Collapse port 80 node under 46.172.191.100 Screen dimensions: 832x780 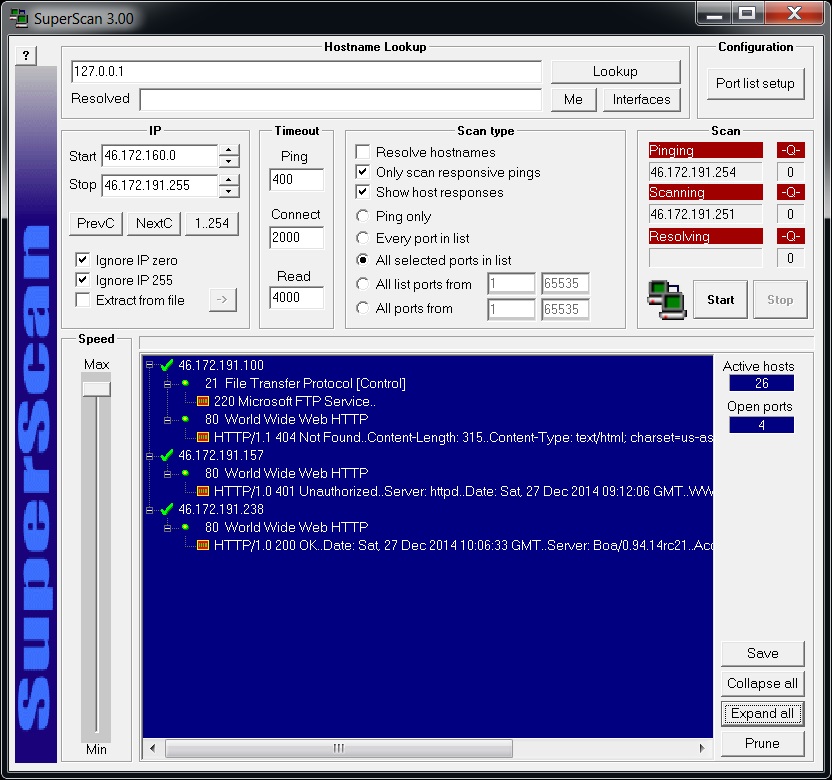pyautogui.click(x=168, y=420)
